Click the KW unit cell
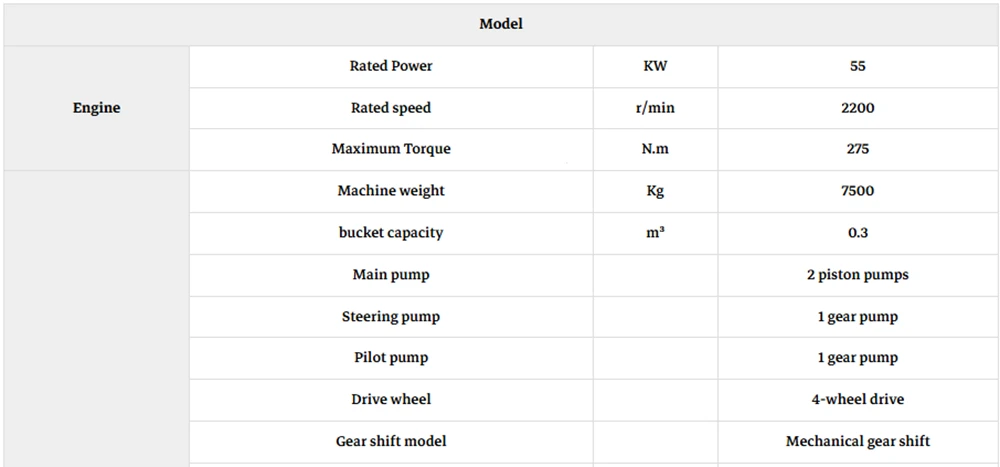1000x467 pixels. pos(655,66)
